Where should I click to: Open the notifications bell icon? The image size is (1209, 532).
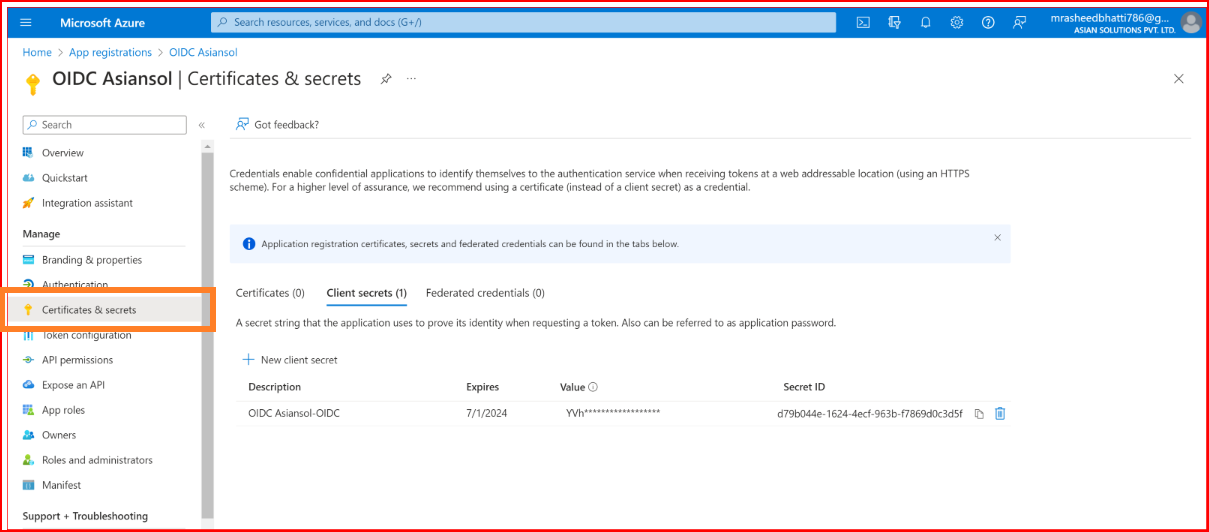point(925,22)
